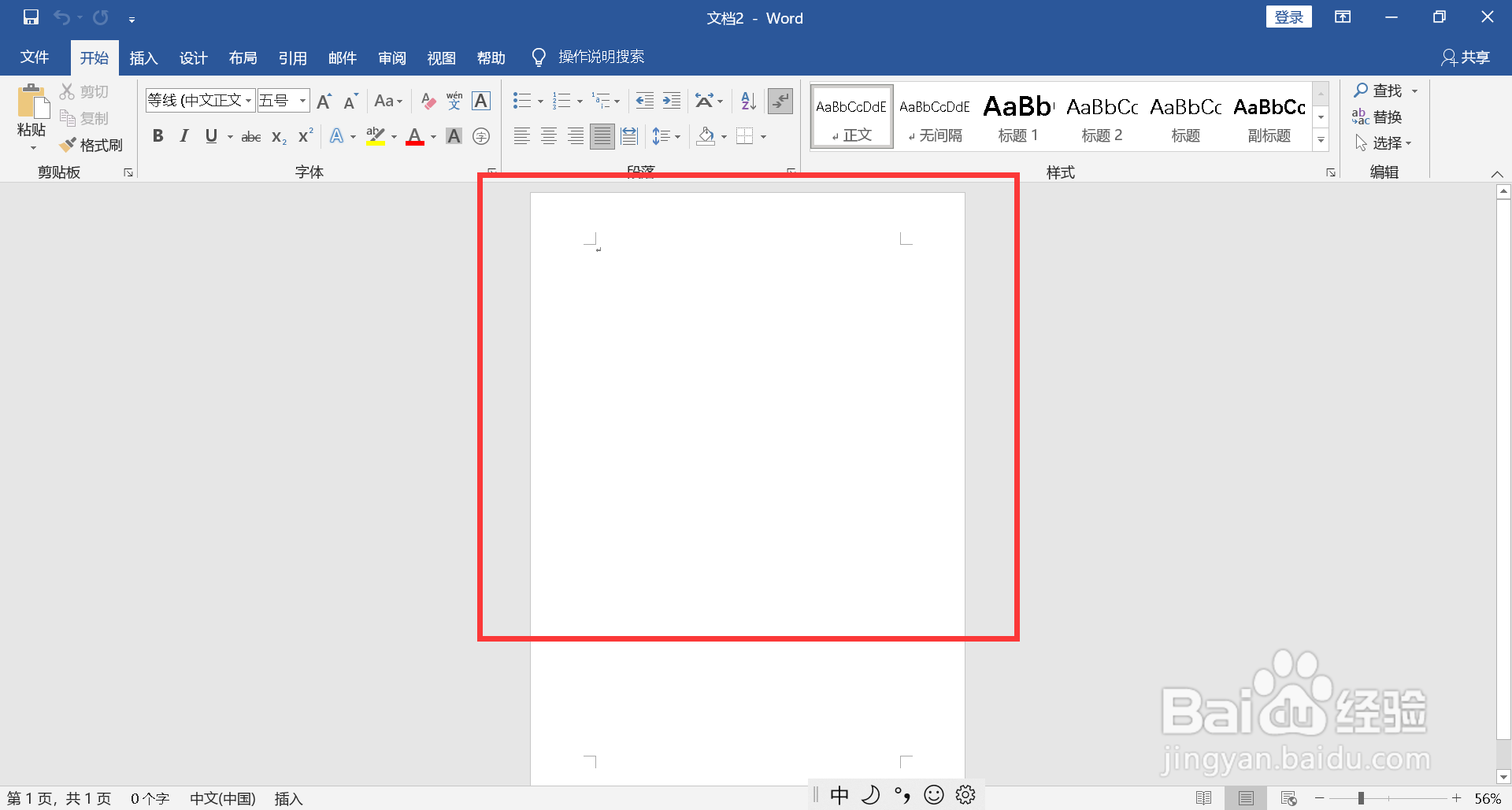1512x810 pixels.
Task: Apply the No Spacing (无间隔) style
Action: coord(935,117)
